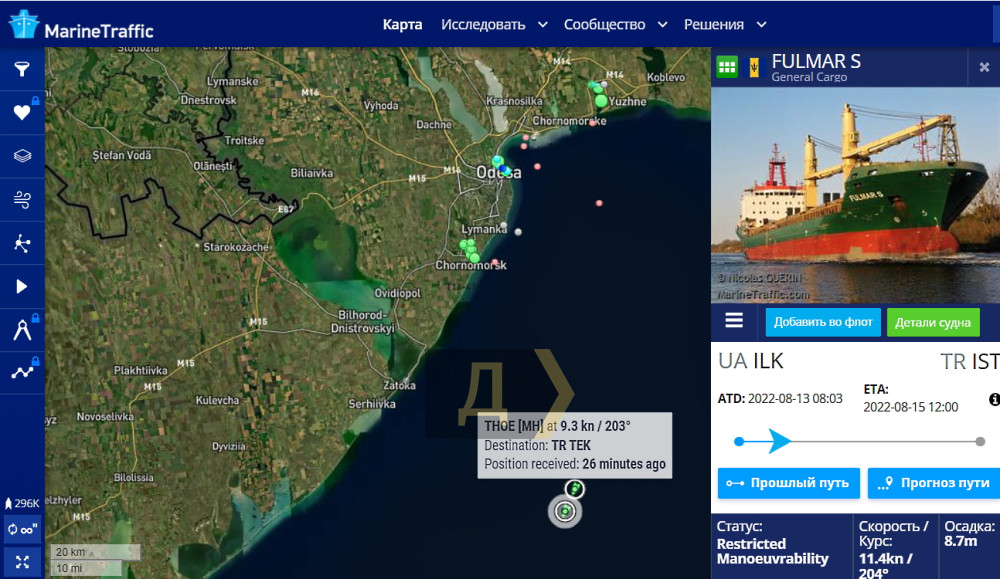
Task: Click the Детали судна button
Action: [932, 322]
